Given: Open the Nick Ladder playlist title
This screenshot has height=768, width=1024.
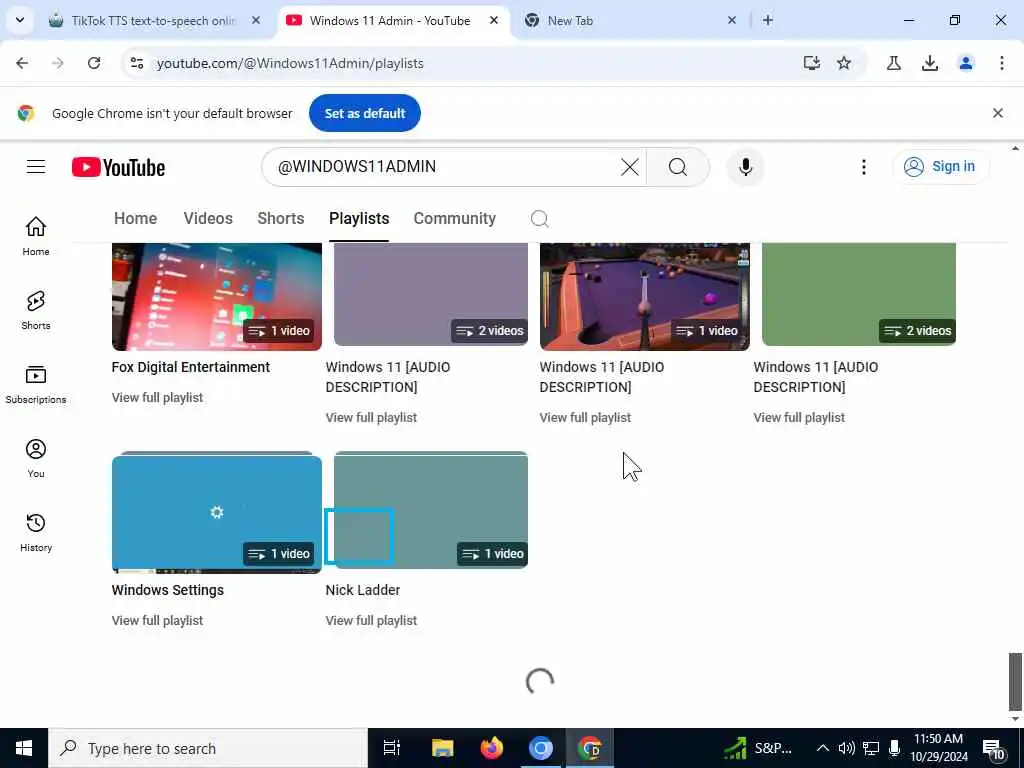Looking at the screenshot, I should pyautogui.click(x=362, y=590).
